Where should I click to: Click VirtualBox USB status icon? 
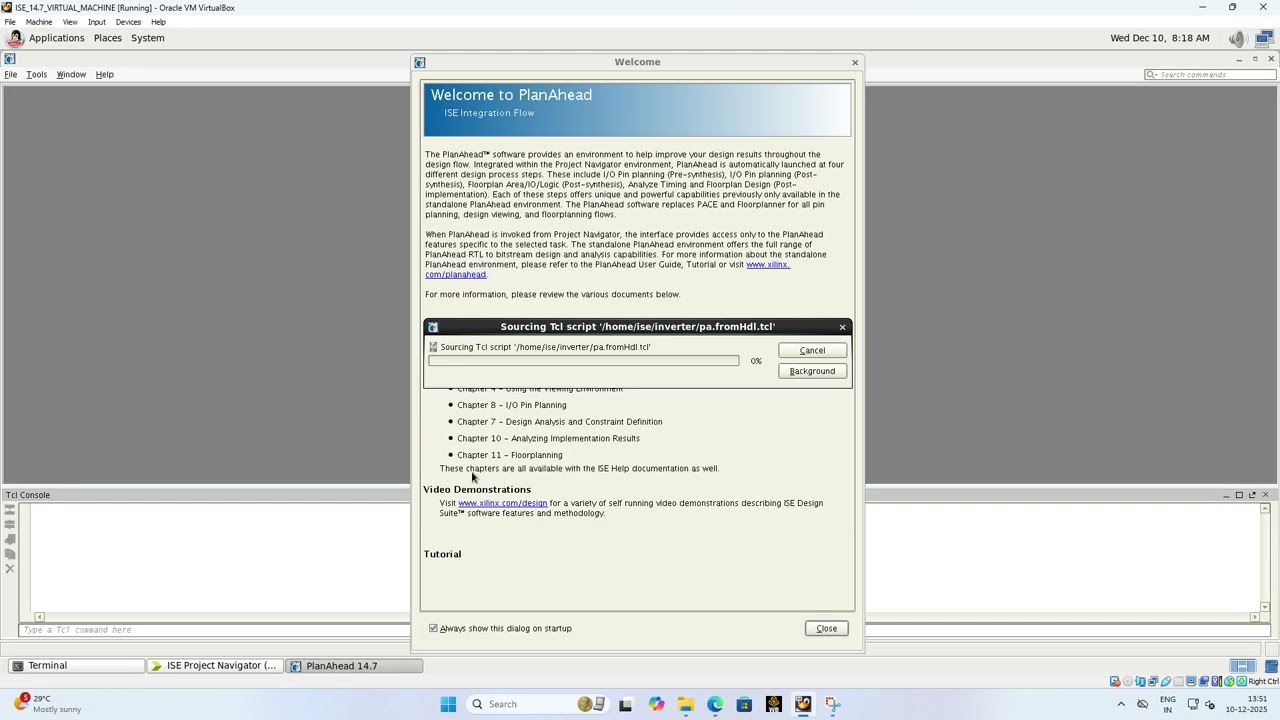pyautogui.click(x=1166, y=682)
